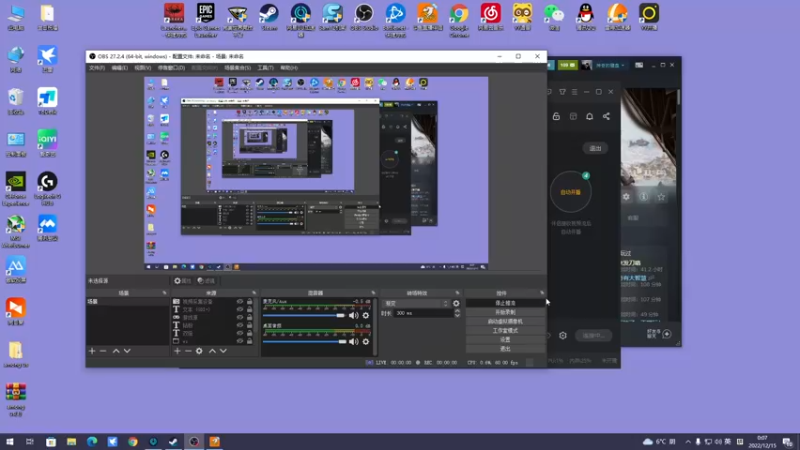The width and height of the screenshot is (800, 450).
Task: Click 开始录制 start recording button
Action: click(505, 312)
